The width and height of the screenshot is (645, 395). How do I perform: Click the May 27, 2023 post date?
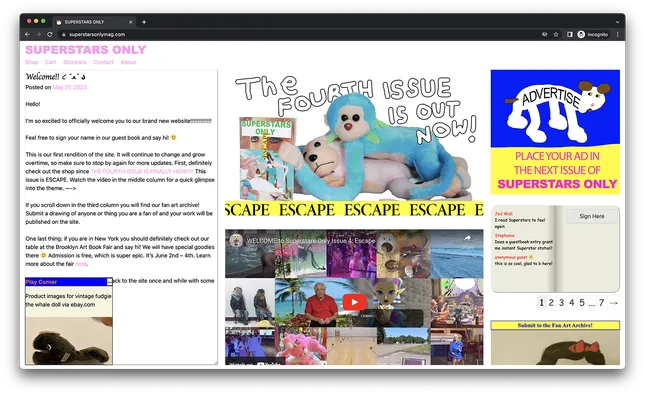(x=70, y=87)
